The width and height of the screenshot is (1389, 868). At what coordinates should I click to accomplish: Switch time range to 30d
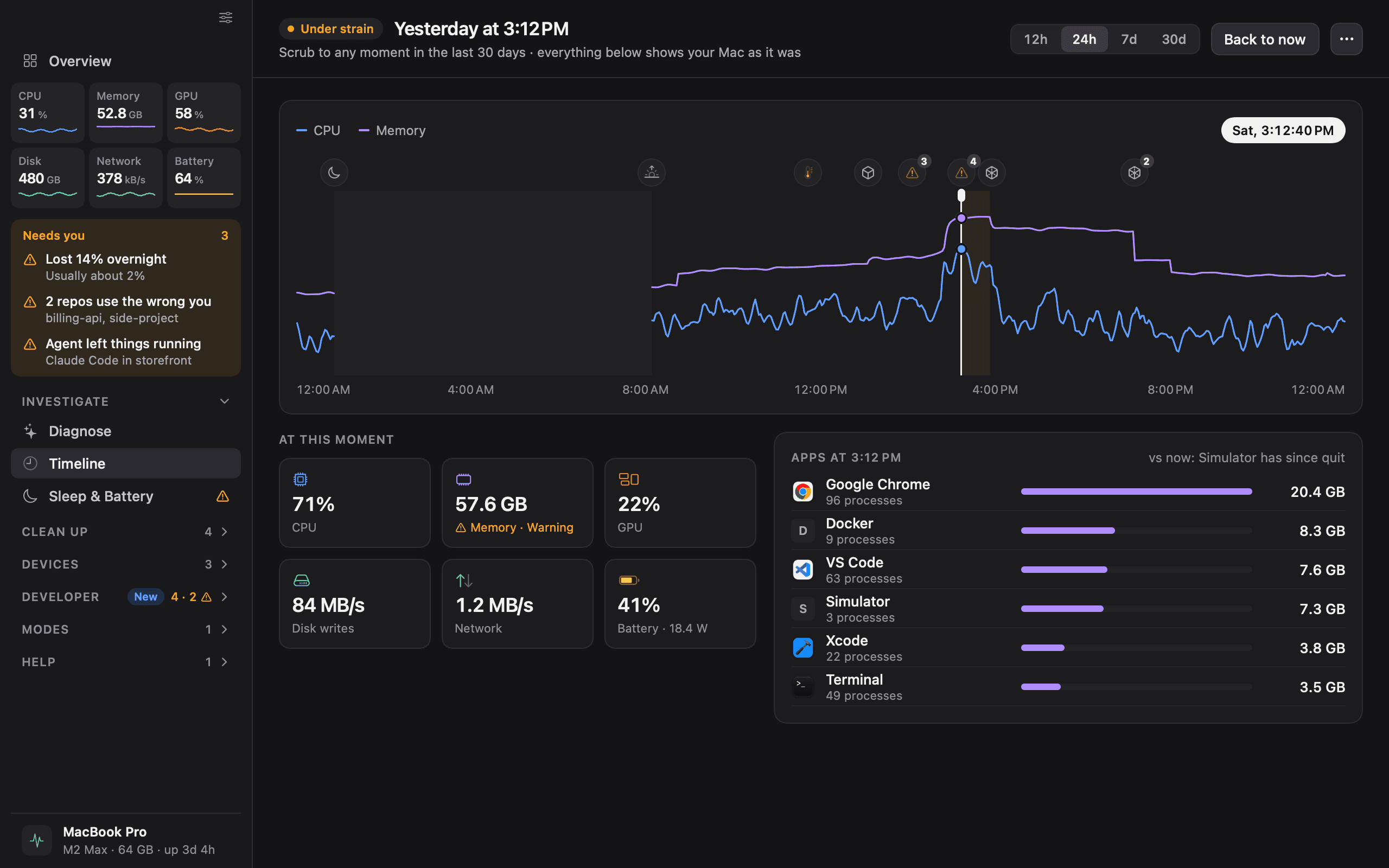1174,39
